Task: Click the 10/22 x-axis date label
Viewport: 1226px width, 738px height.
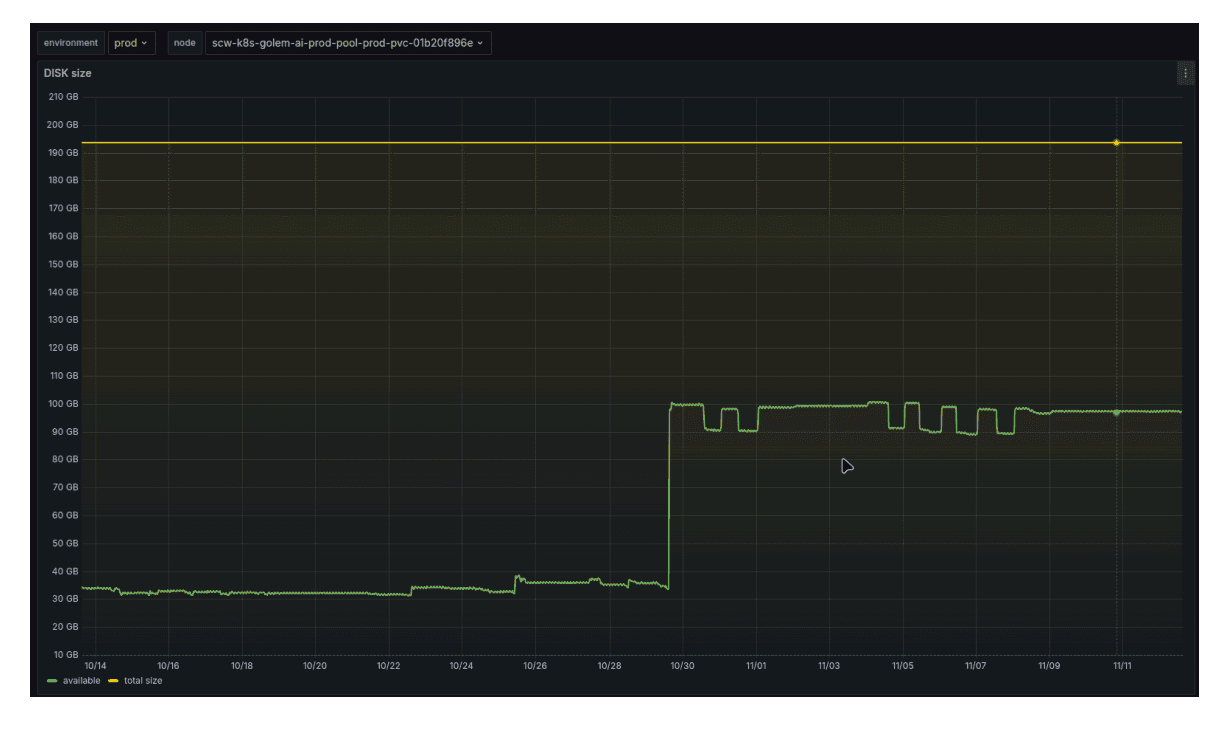Action: 389,665
